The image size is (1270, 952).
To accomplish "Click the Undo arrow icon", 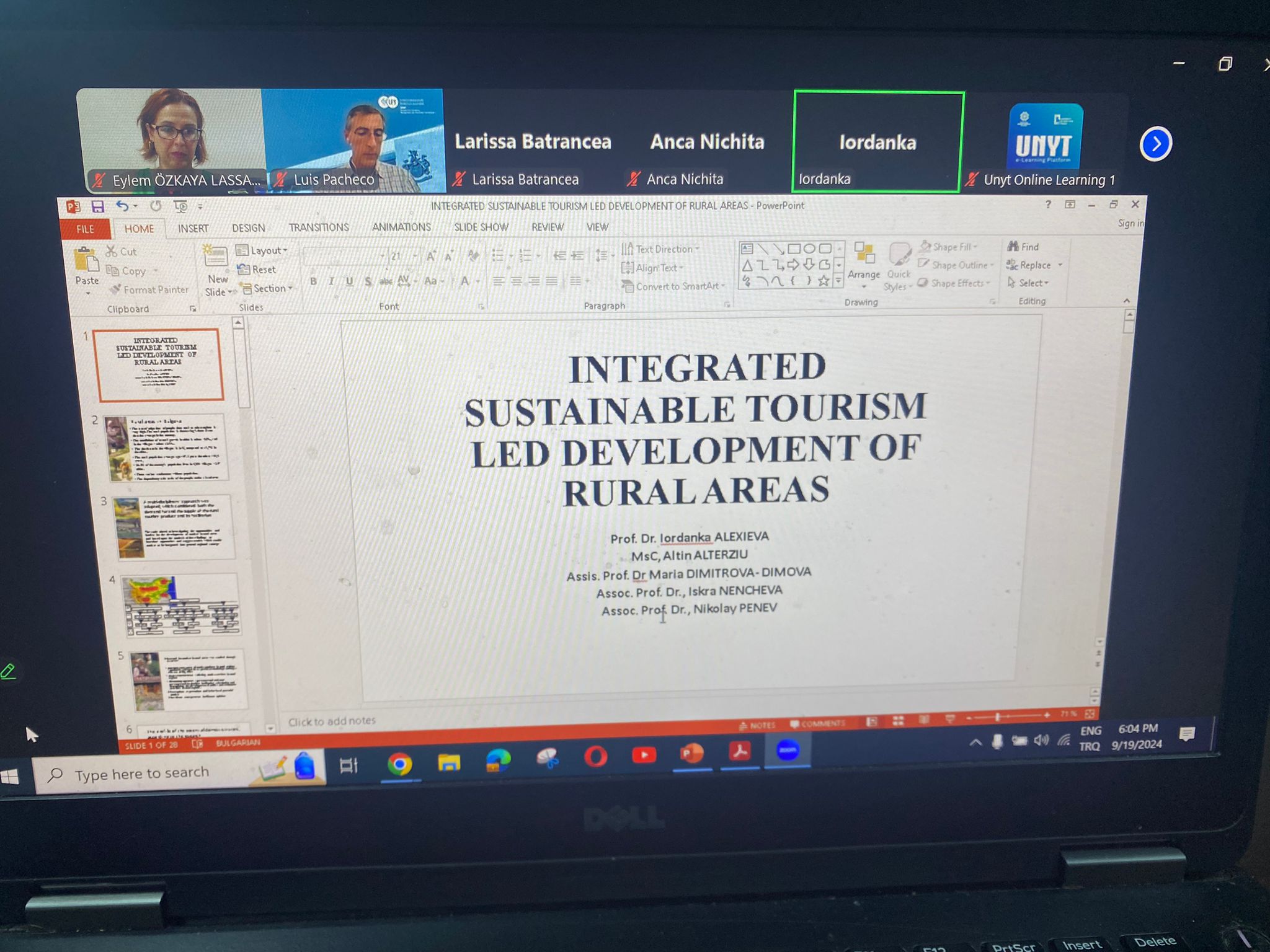I will 122,206.
